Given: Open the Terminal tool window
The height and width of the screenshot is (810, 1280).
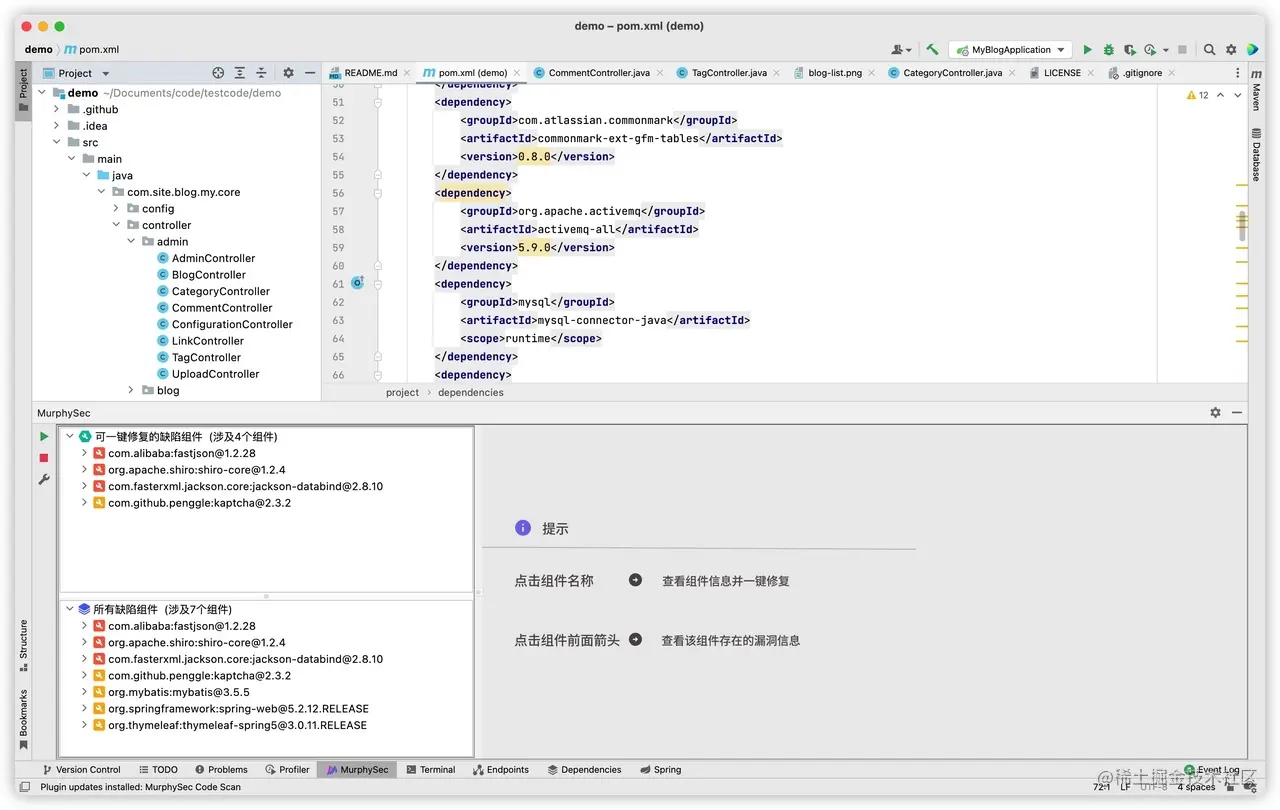Looking at the screenshot, I should [430, 770].
